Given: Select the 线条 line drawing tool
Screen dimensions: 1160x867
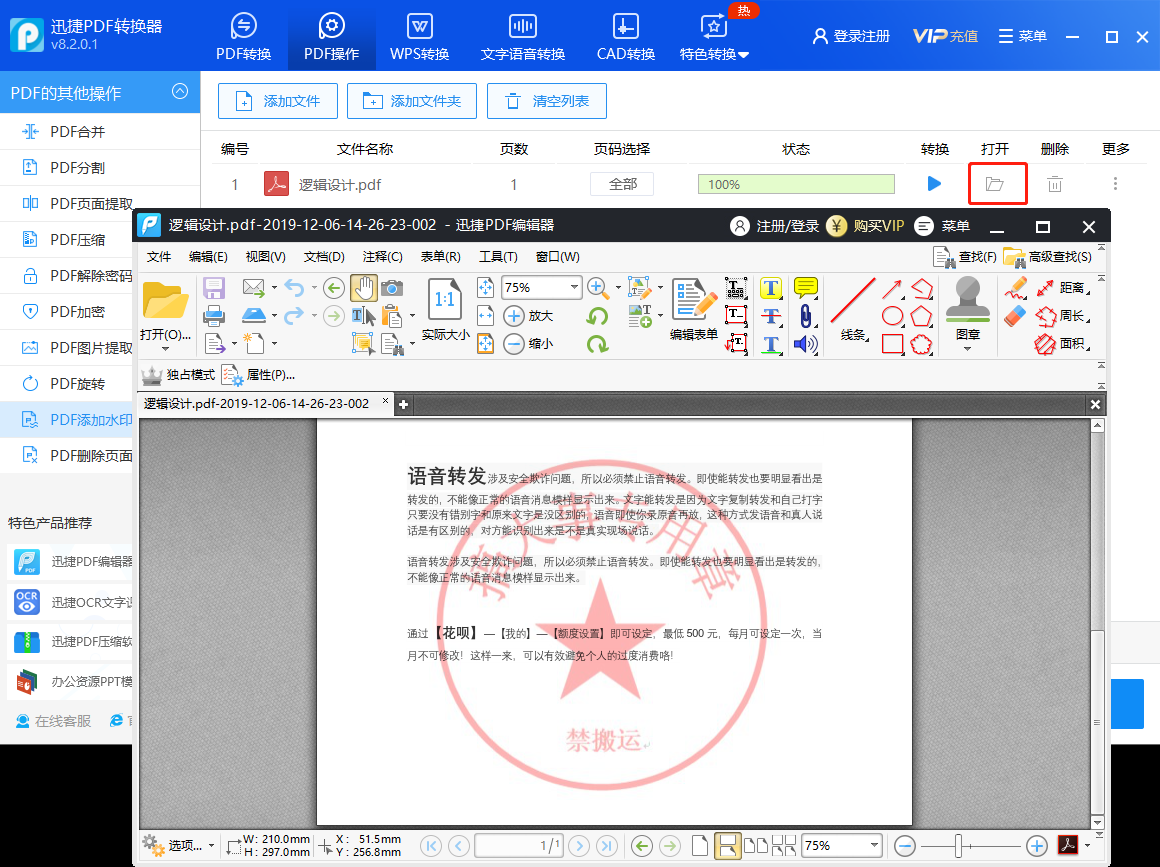Looking at the screenshot, I should coord(853,309).
